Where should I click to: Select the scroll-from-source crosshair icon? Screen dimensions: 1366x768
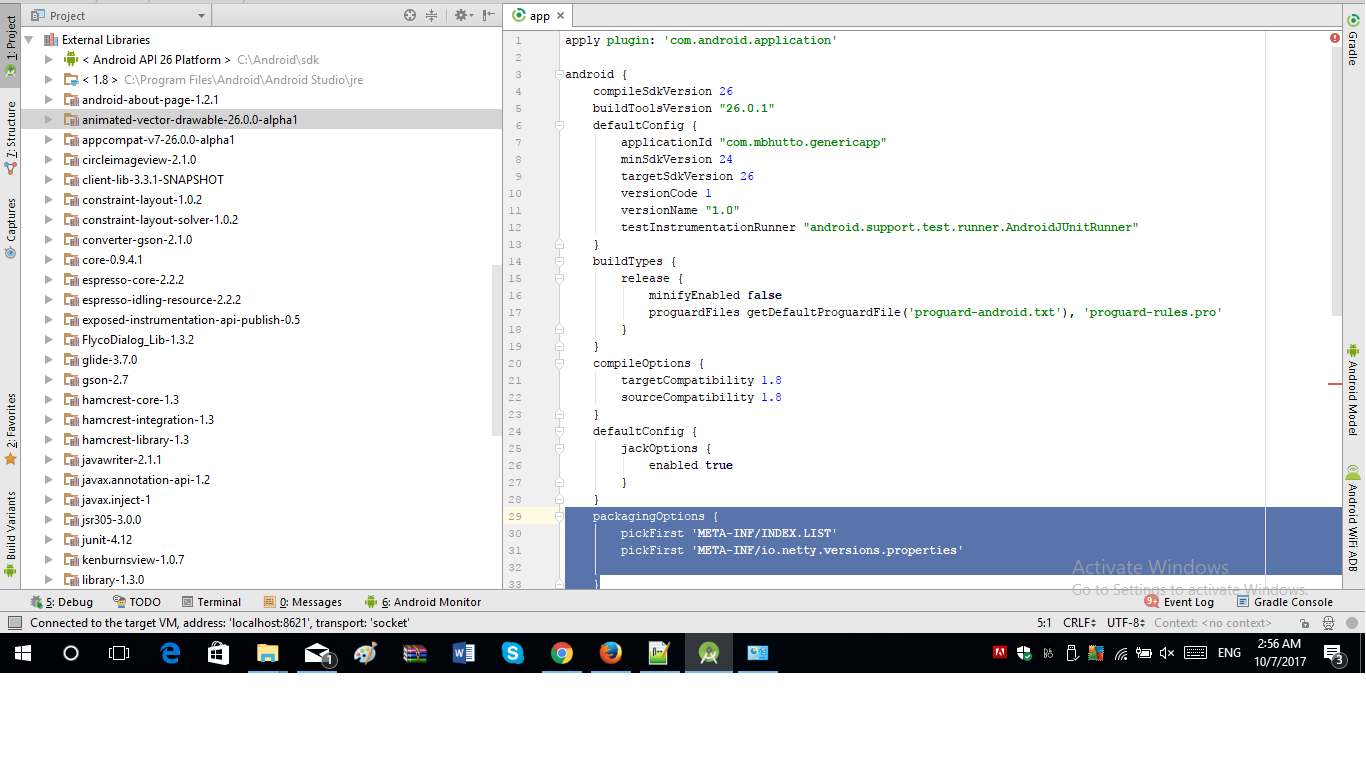pos(408,15)
